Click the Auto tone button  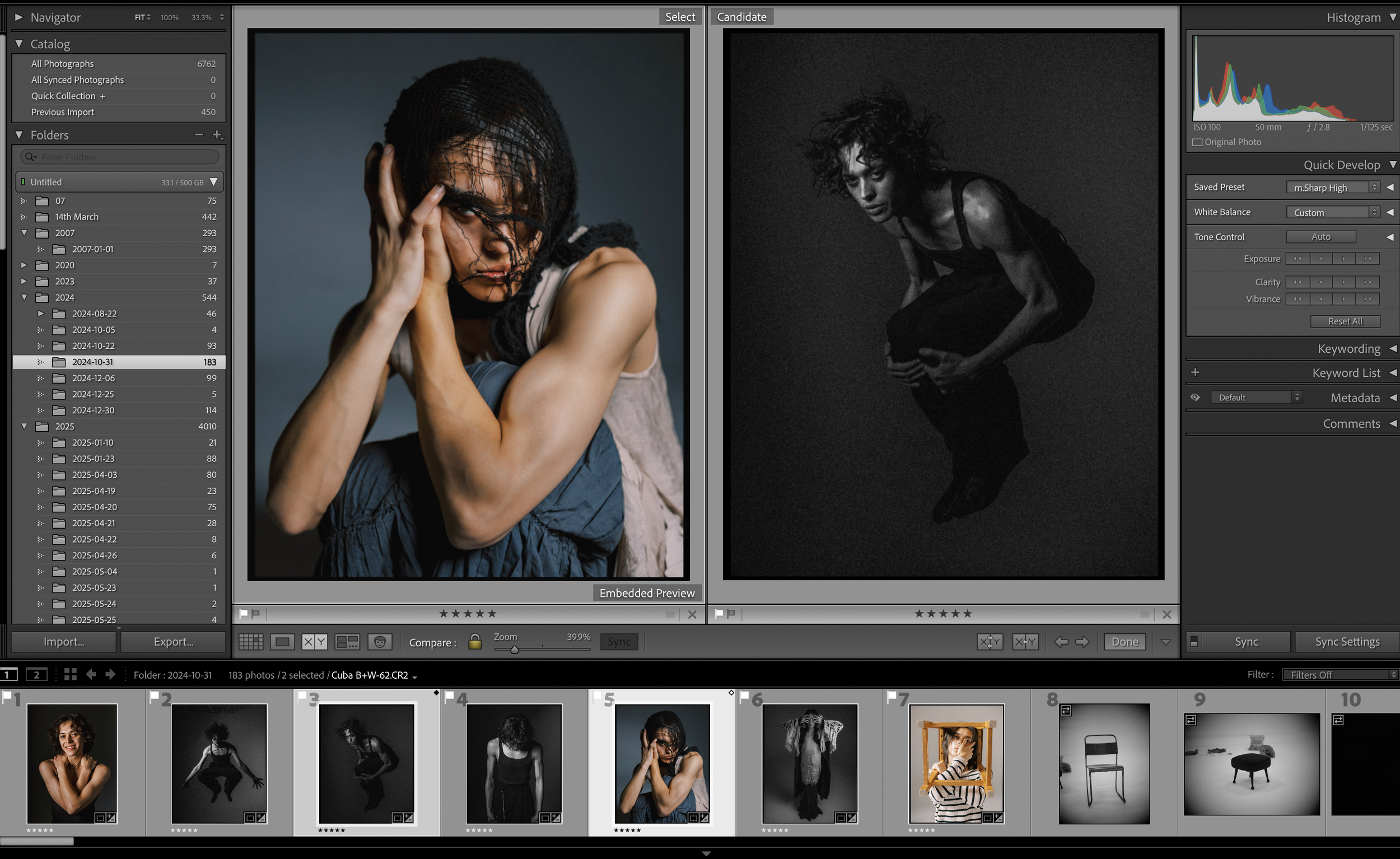tap(1321, 237)
